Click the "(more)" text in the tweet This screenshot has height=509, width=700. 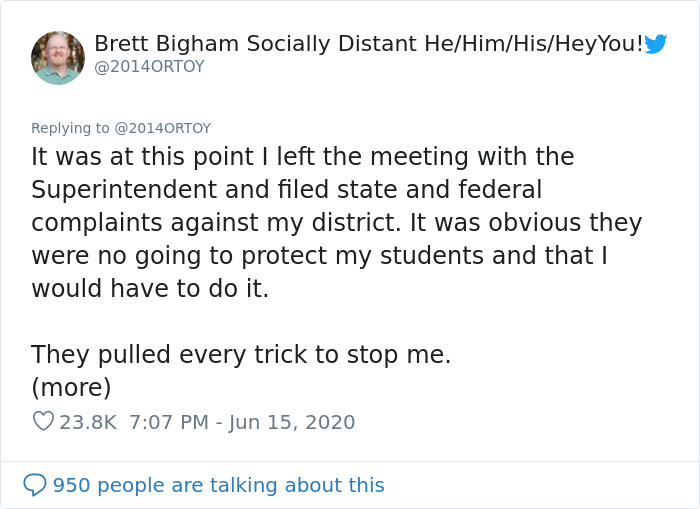coord(71,387)
